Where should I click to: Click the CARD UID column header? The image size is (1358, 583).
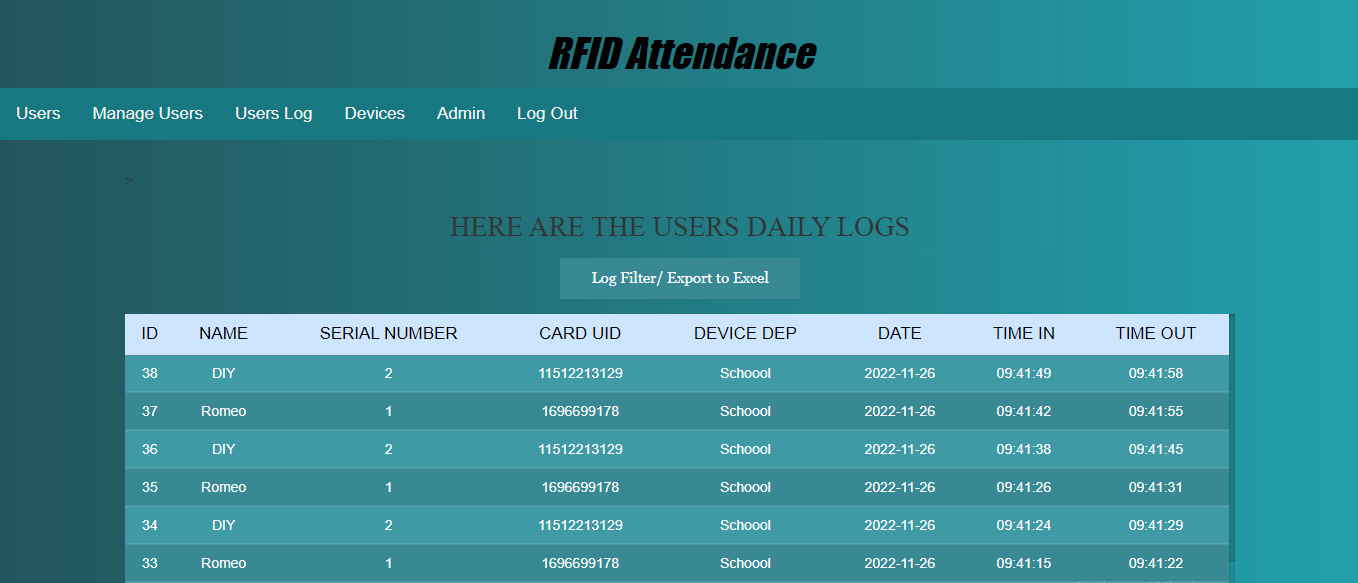click(580, 334)
